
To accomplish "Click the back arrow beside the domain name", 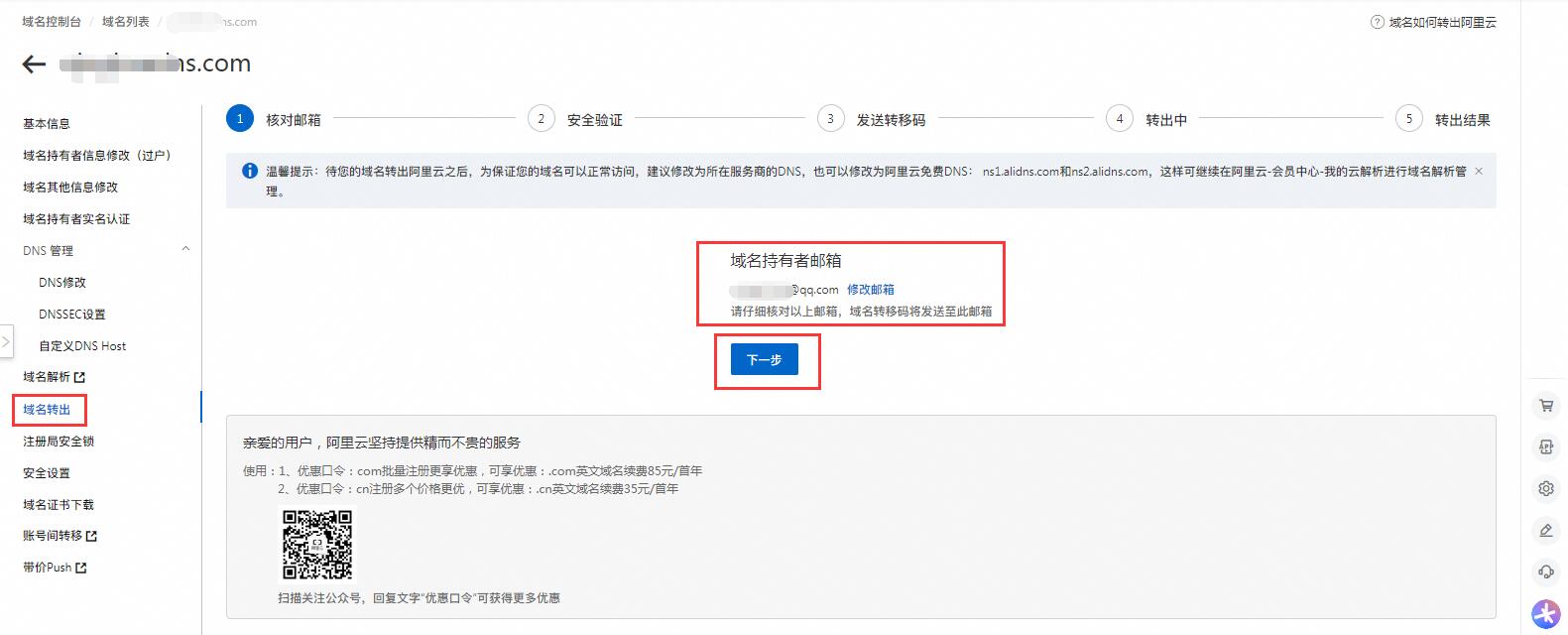I will pyautogui.click(x=34, y=64).
